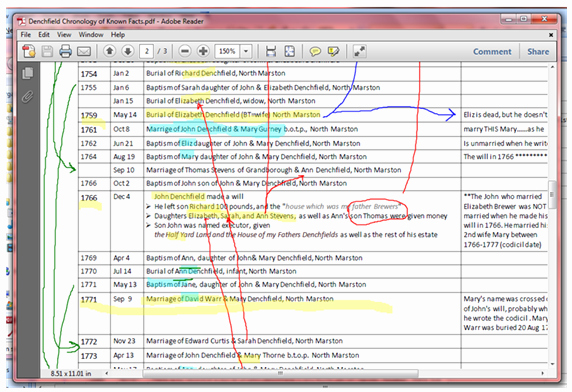
Task: Open the attachments paperclip panel
Action: click(x=27, y=97)
